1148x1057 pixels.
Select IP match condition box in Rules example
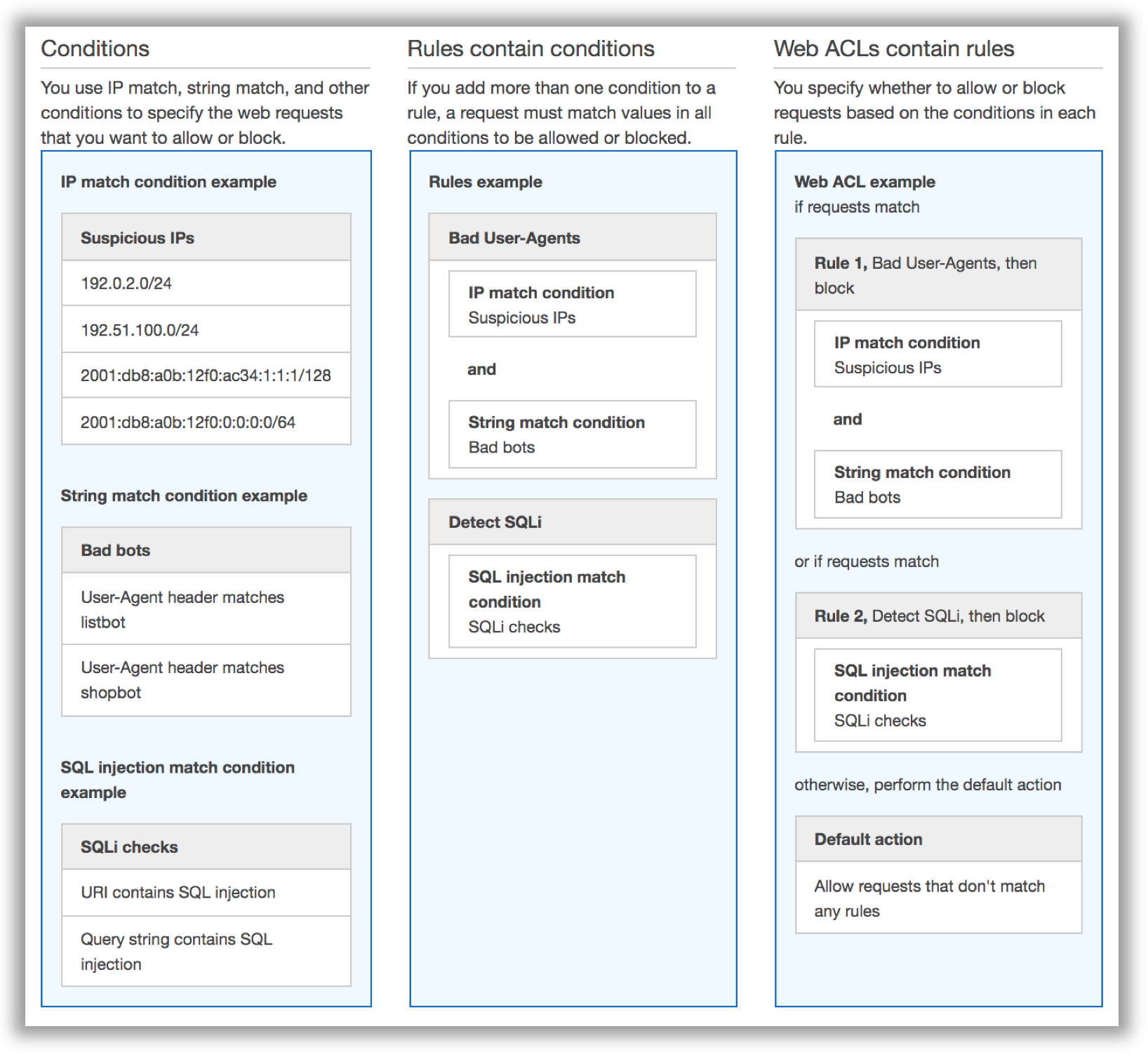coord(573,305)
